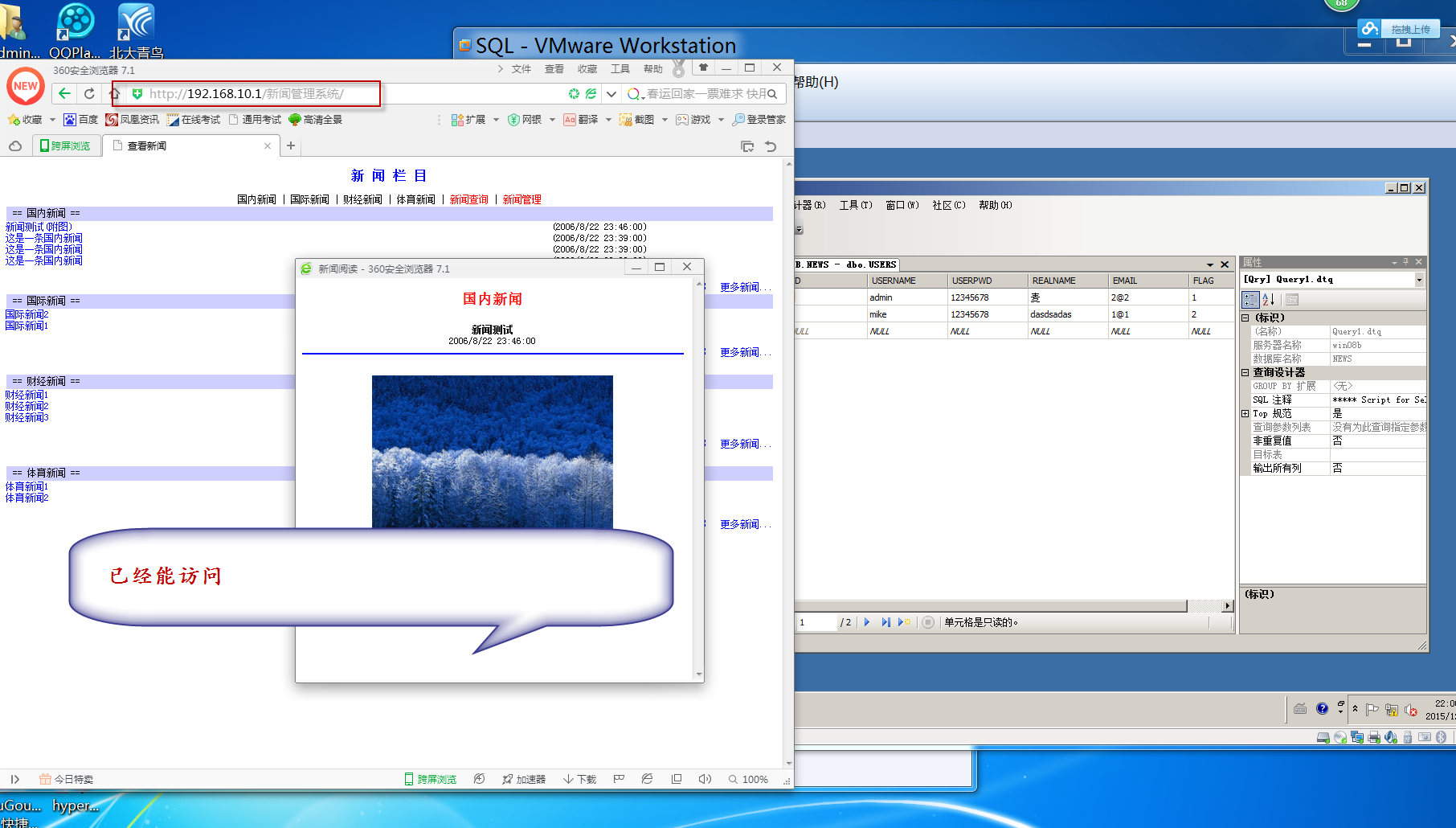Open the 新闻查询 navigation link

click(468, 199)
